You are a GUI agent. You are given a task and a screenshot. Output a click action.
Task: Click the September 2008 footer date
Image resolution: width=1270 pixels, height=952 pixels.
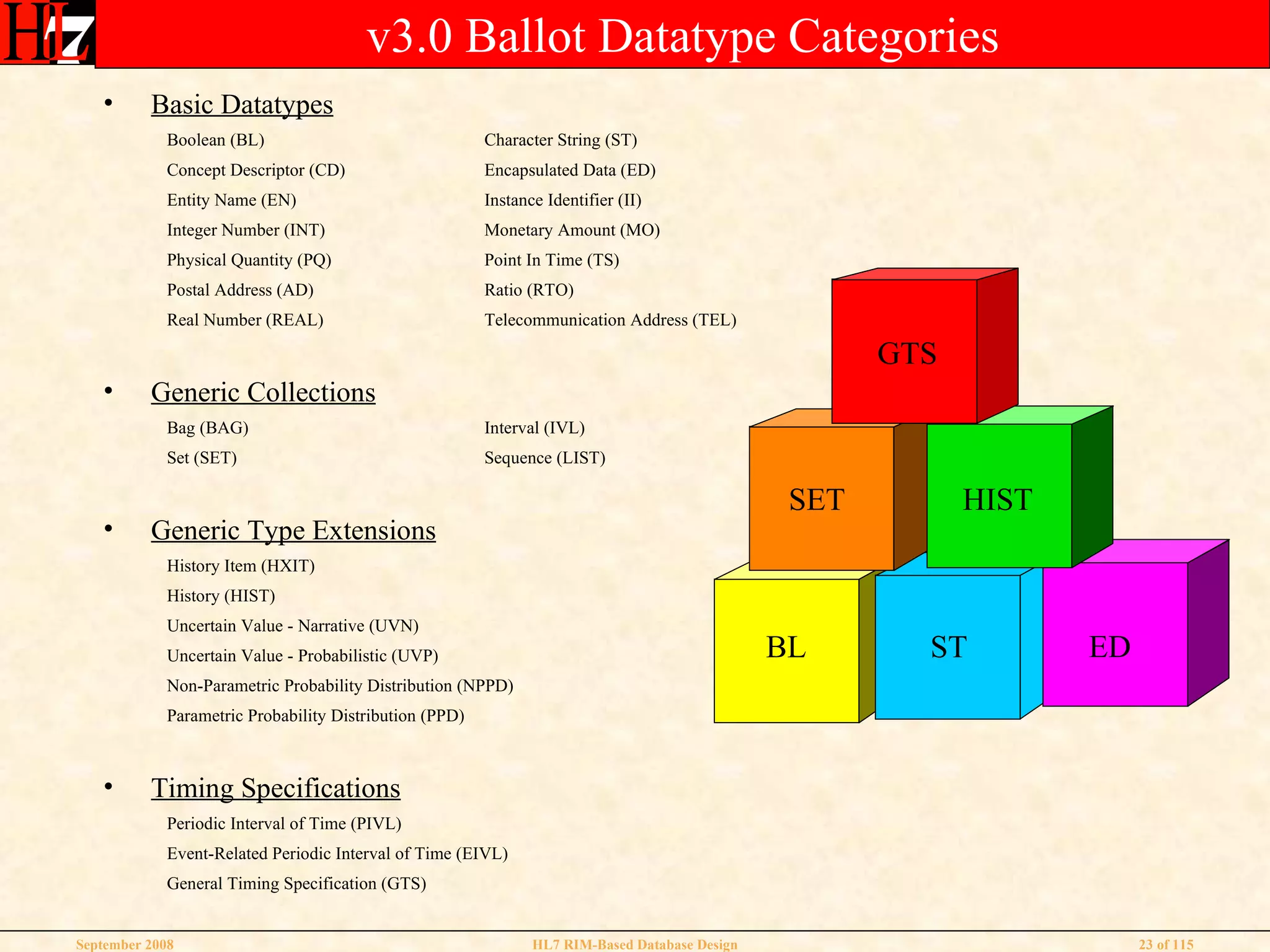point(125,945)
